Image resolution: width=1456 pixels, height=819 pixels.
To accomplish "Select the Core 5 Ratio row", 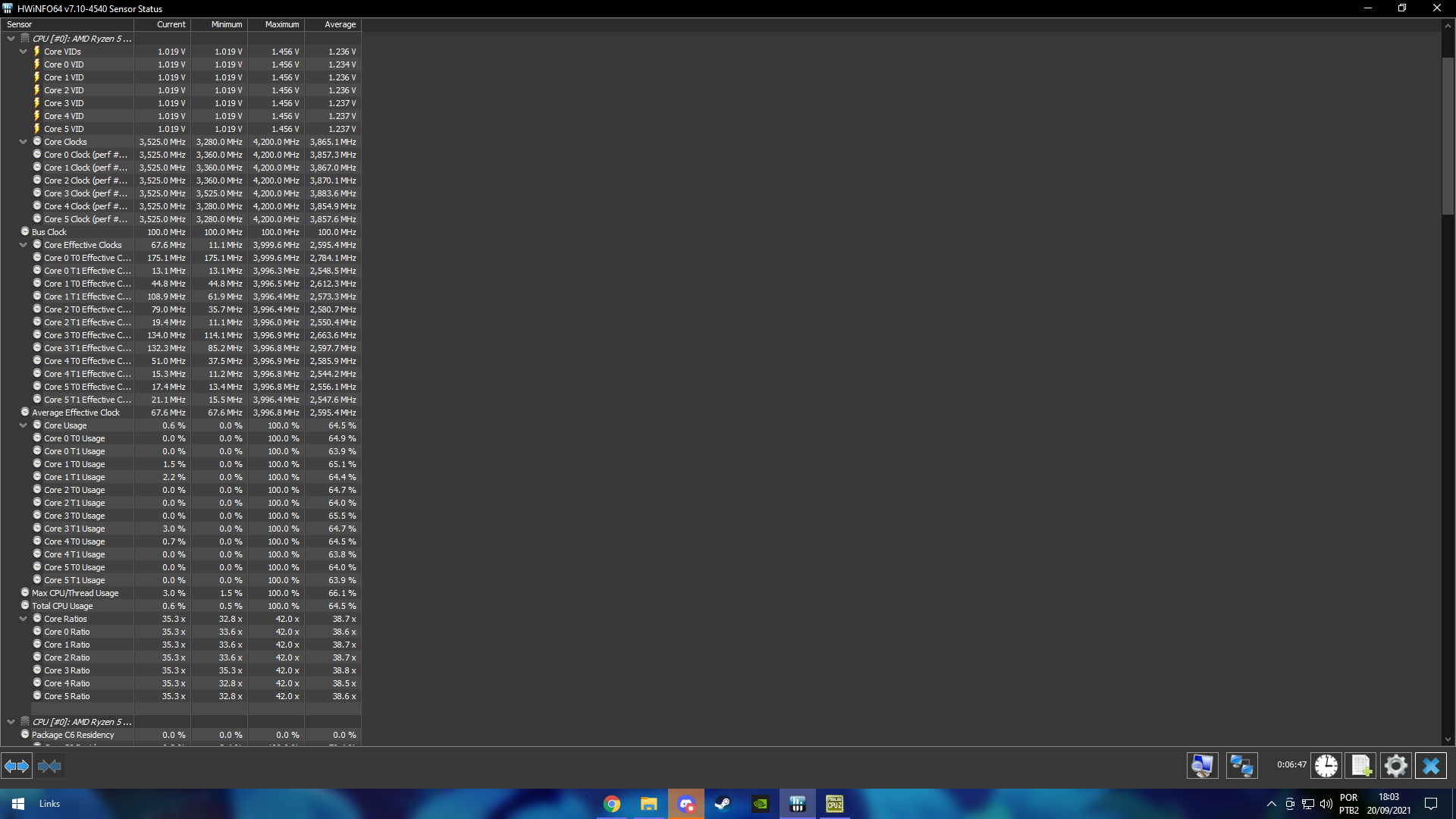I will (x=180, y=696).
